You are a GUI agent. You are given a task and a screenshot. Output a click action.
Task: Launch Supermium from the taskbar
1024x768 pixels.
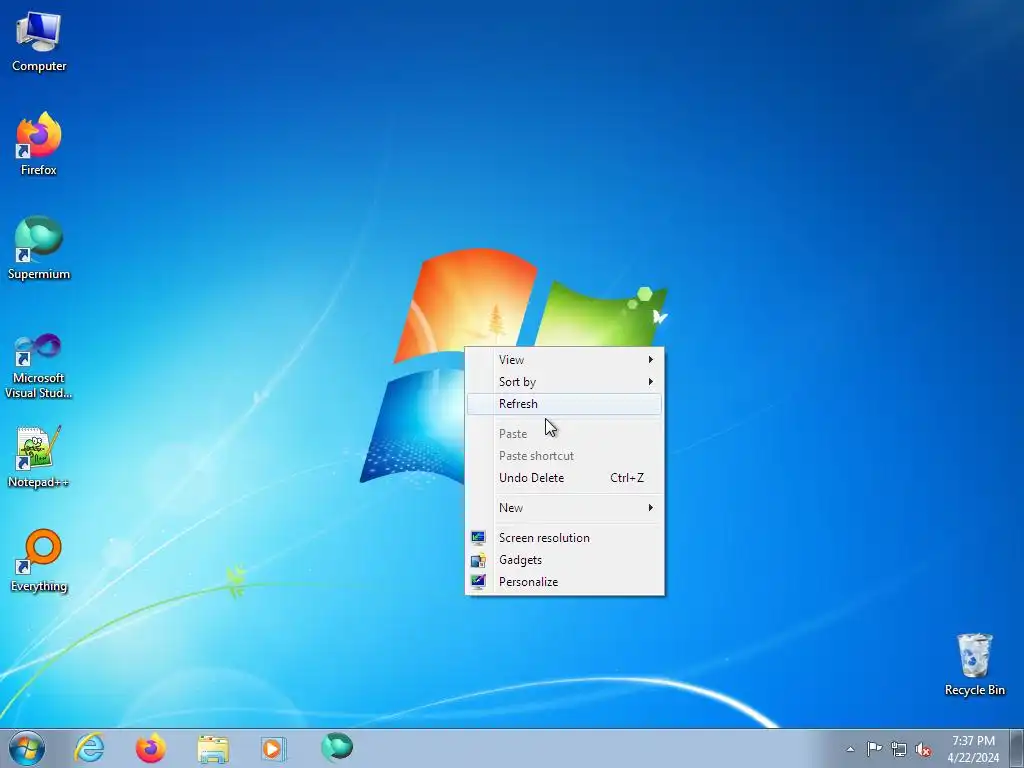coord(337,748)
